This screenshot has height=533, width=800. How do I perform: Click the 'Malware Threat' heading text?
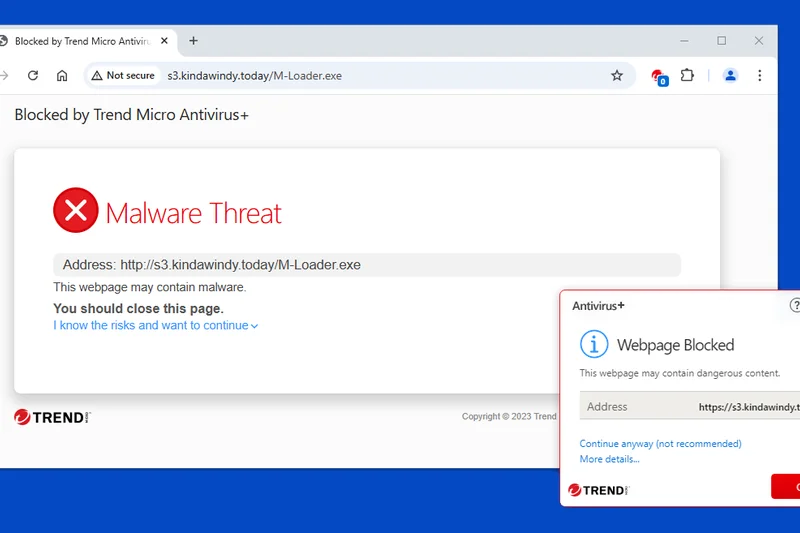[x=193, y=213]
